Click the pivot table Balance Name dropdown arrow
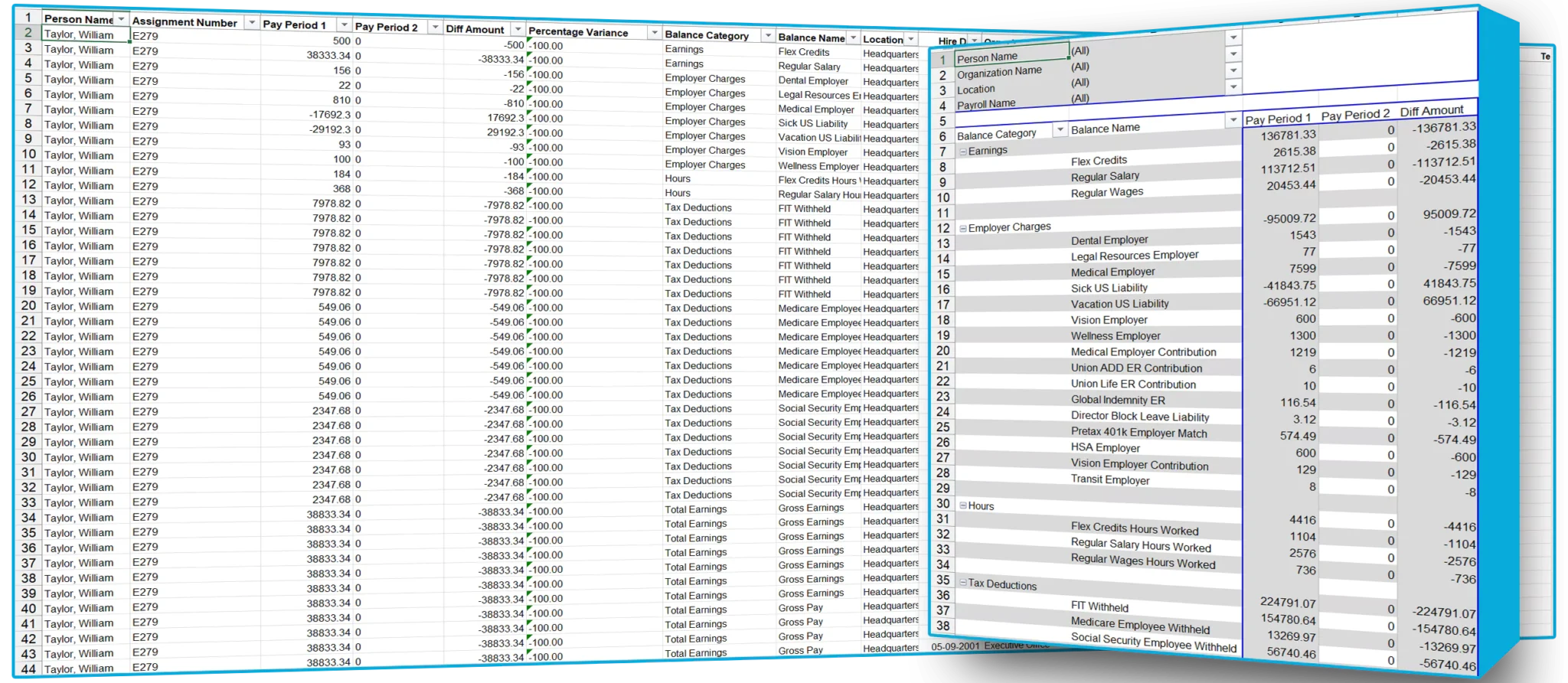1568x683 pixels. [x=1233, y=120]
